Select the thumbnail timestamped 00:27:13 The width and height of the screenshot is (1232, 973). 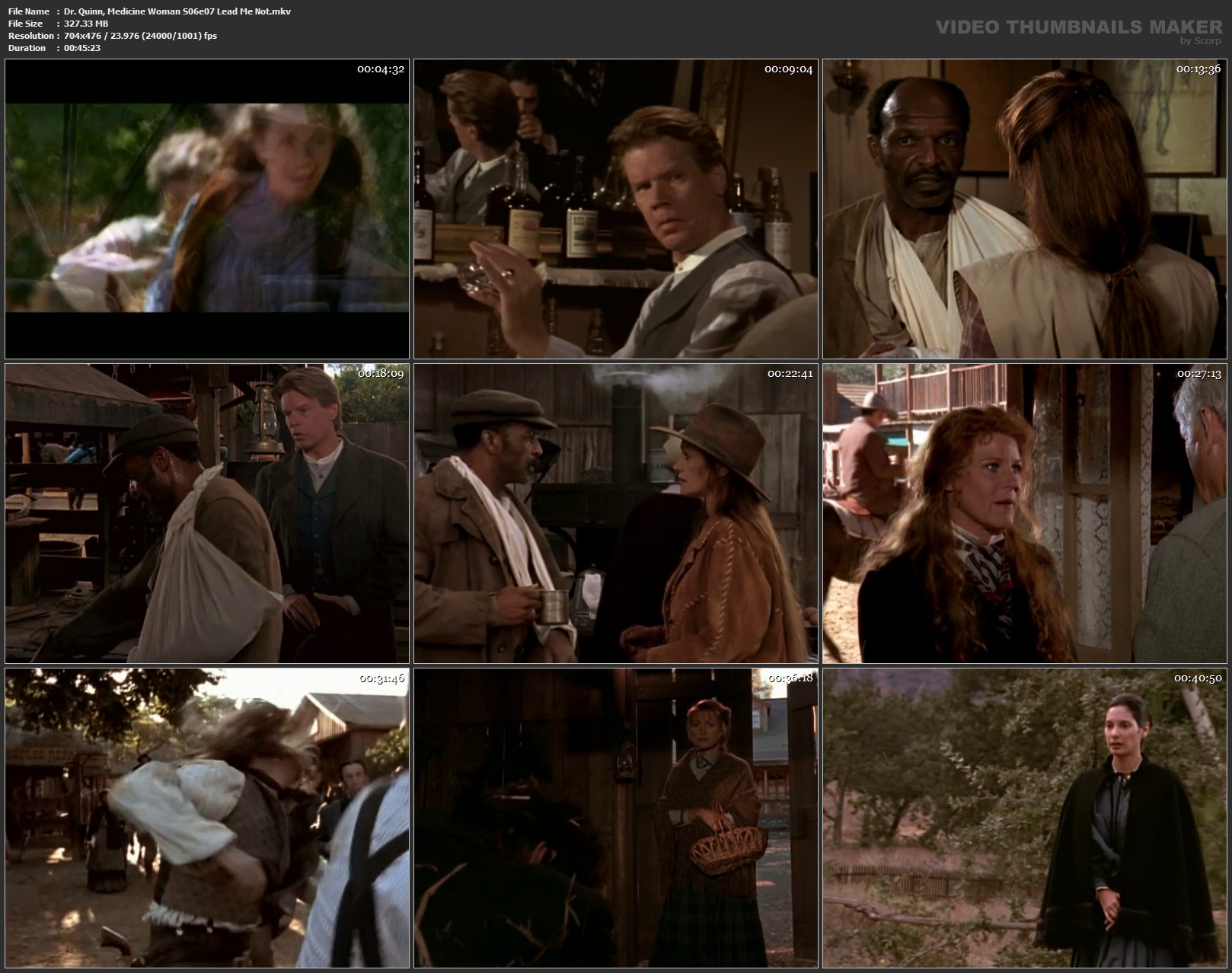1024,513
